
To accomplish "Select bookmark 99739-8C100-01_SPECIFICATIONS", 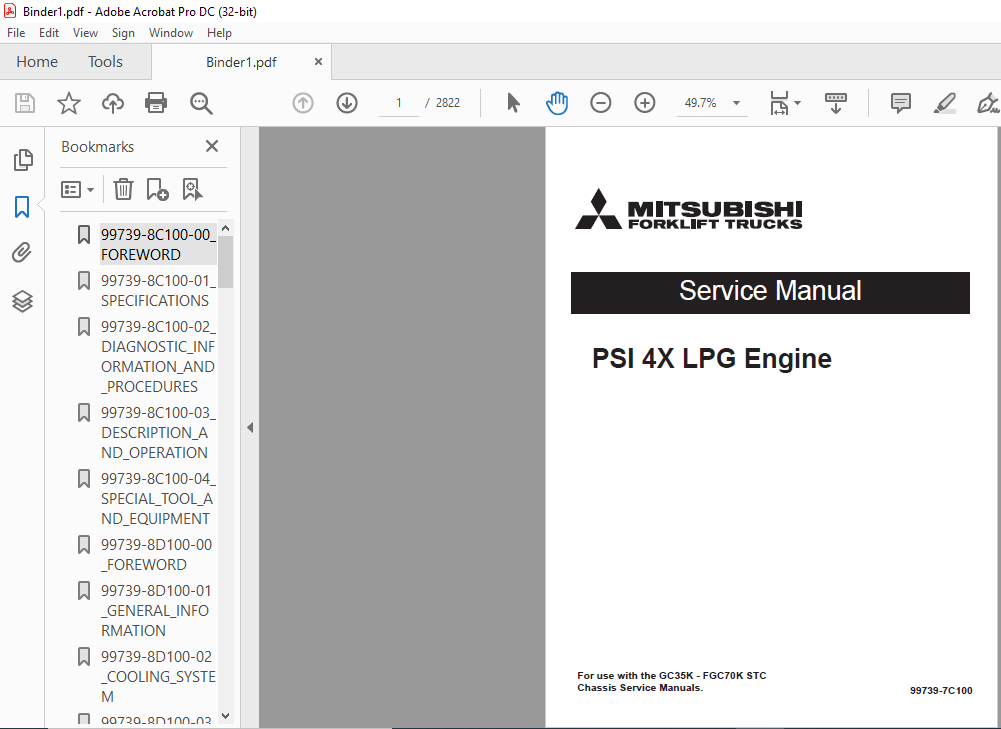I will (x=158, y=290).
